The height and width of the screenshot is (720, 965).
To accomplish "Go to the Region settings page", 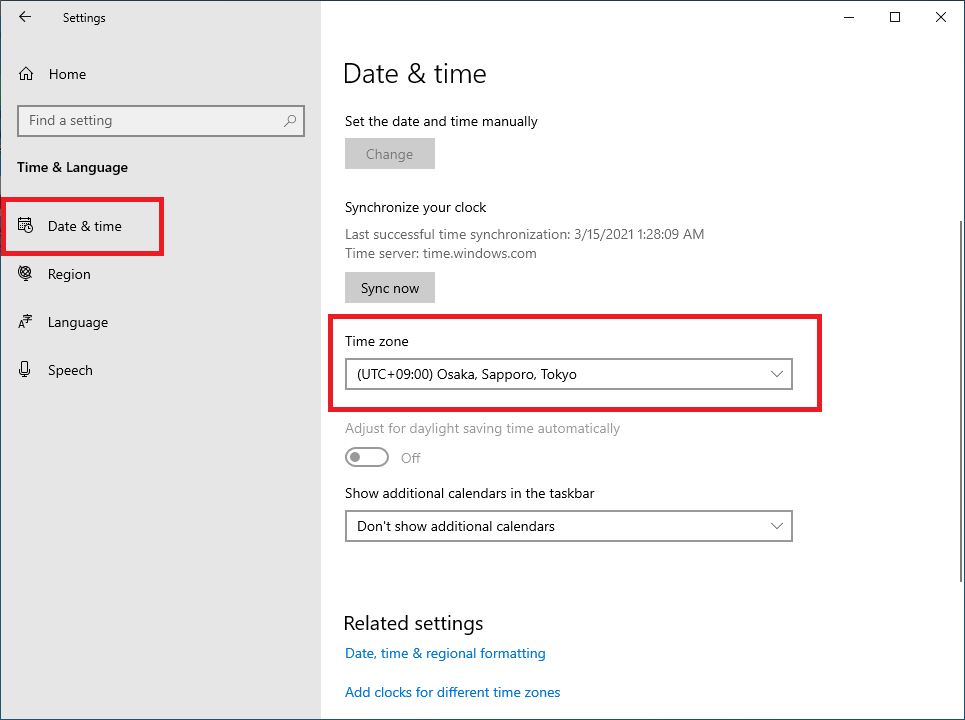I will point(69,274).
